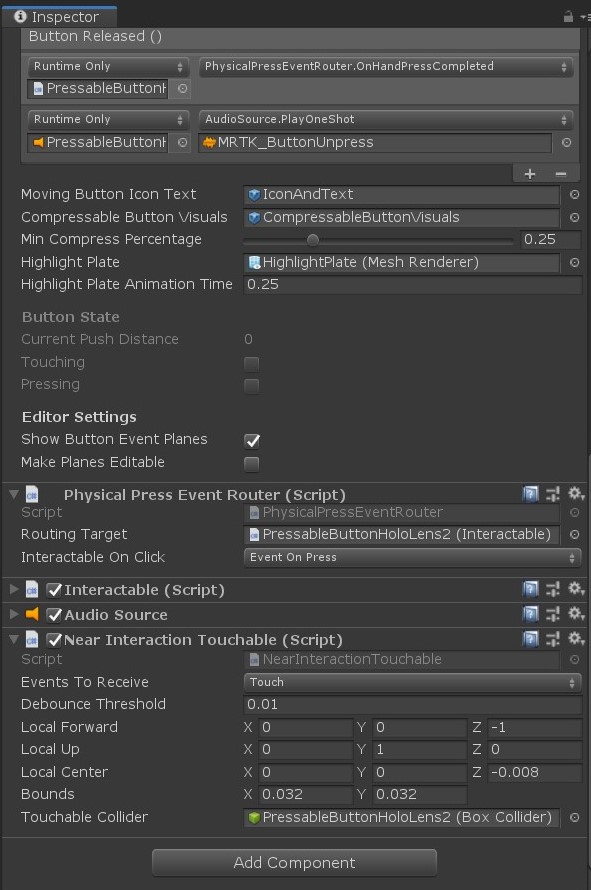Open the Inspector panel options menu
591x890 pixels.
[x=584, y=17]
